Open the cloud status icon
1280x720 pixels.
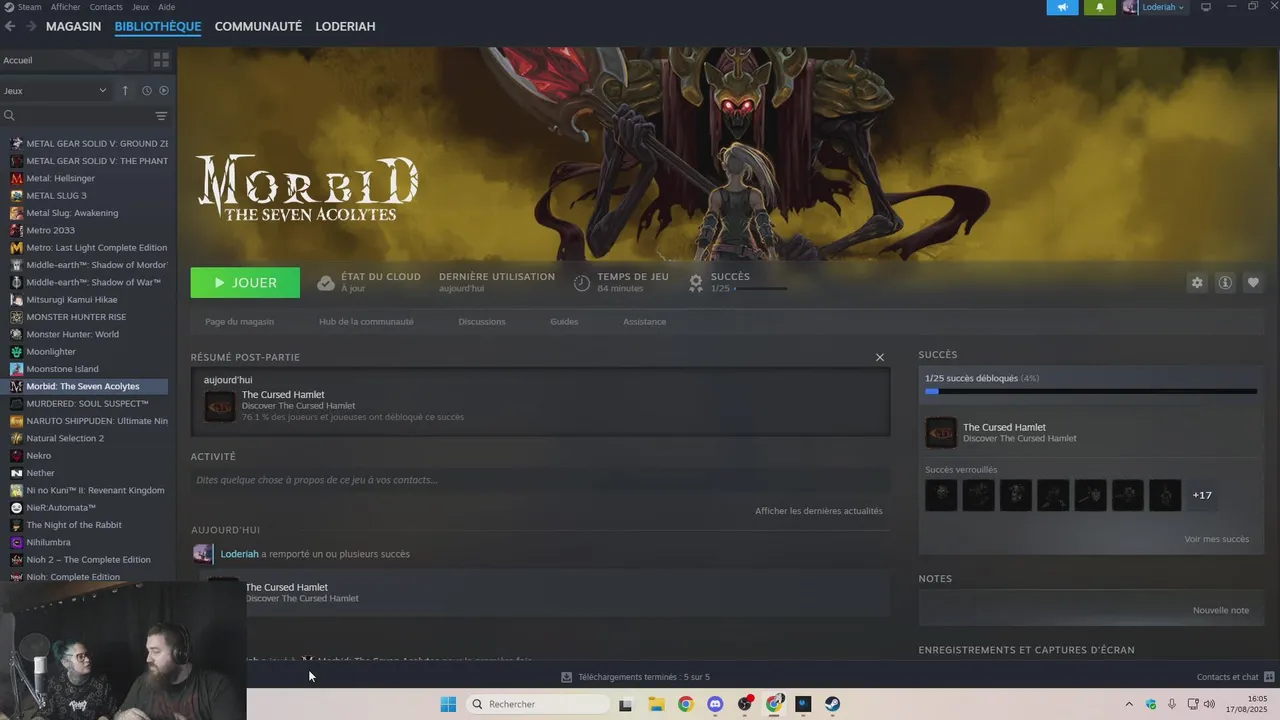(326, 283)
